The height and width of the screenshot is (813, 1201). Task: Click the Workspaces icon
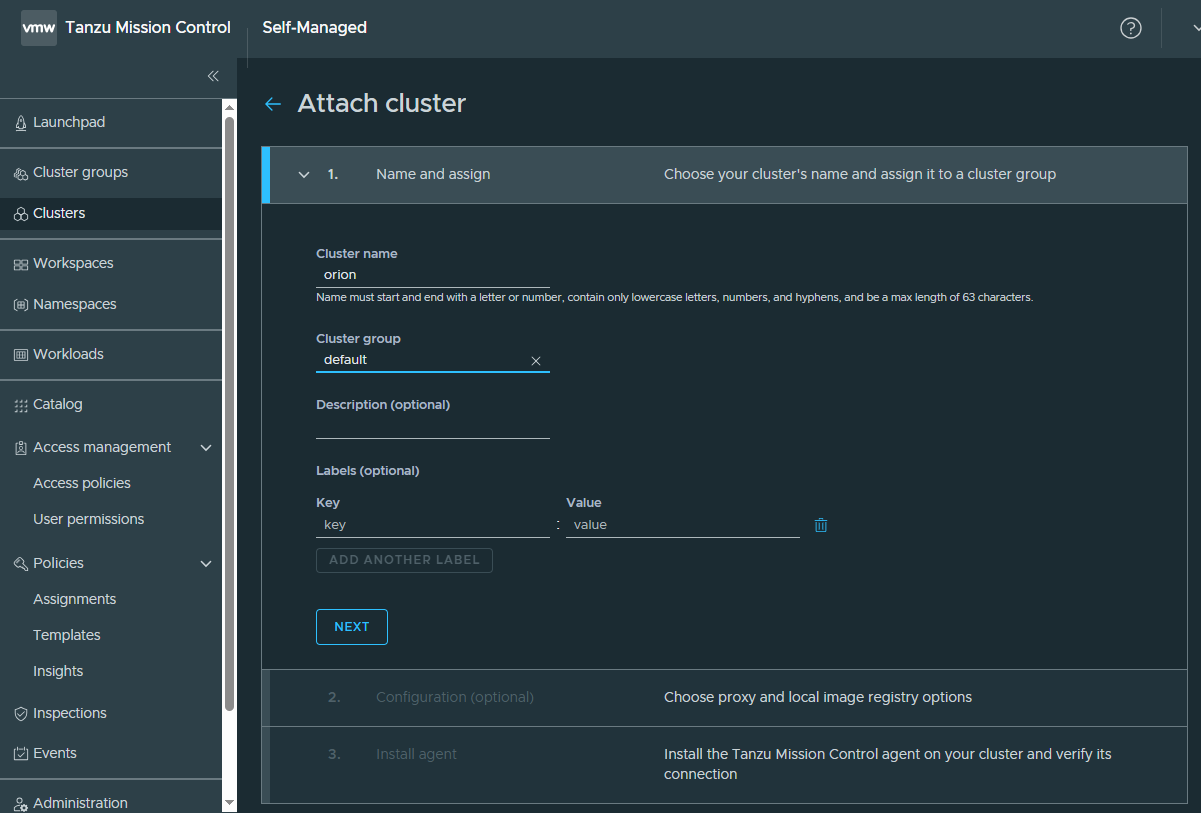21,264
